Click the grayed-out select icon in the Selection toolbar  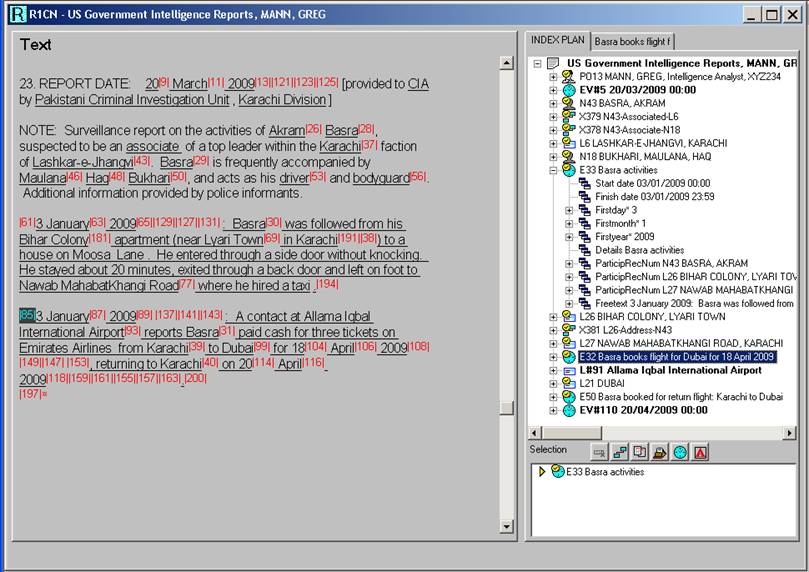(x=600, y=452)
